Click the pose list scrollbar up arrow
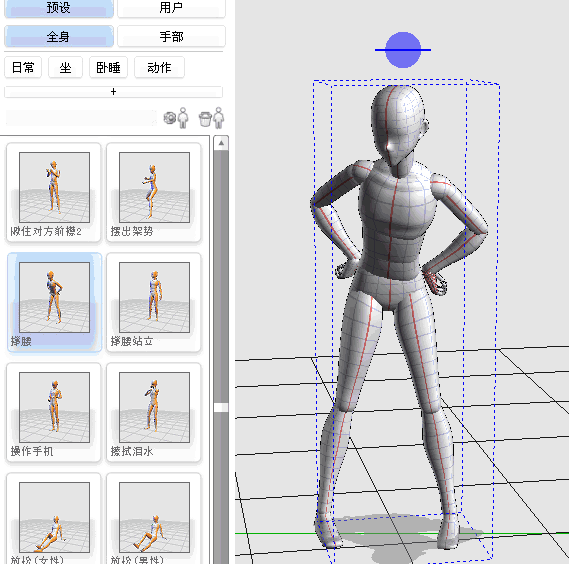Viewport: 569px width, 564px height. [221, 143]
